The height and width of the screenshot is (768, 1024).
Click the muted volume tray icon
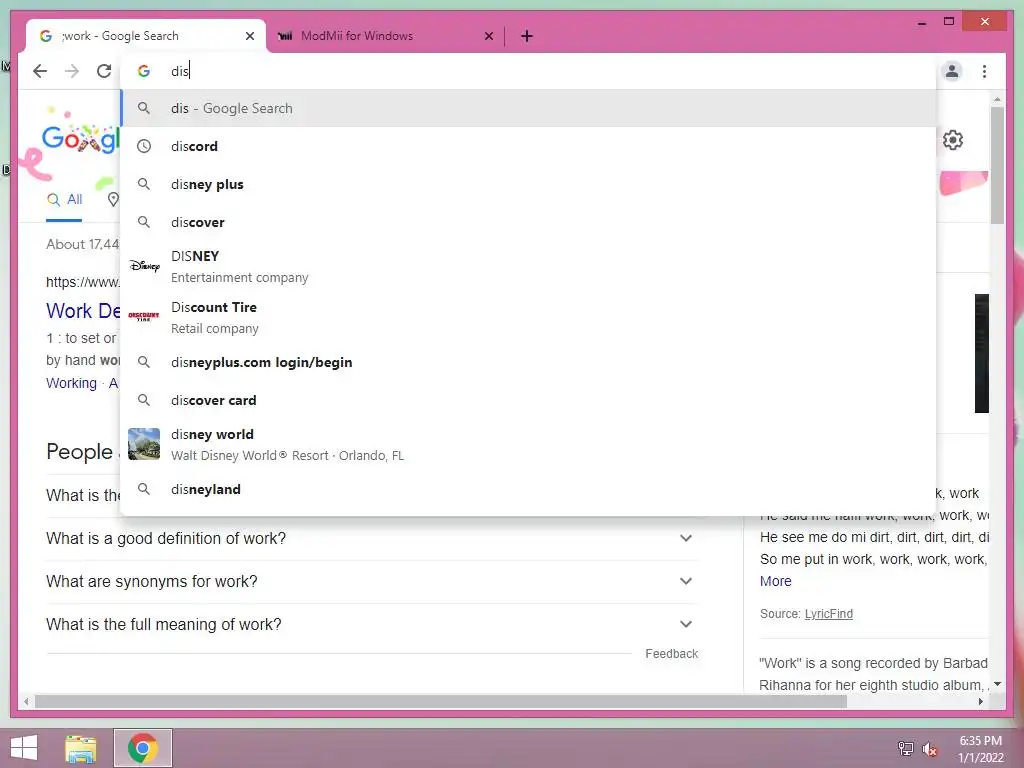point(929,749)
